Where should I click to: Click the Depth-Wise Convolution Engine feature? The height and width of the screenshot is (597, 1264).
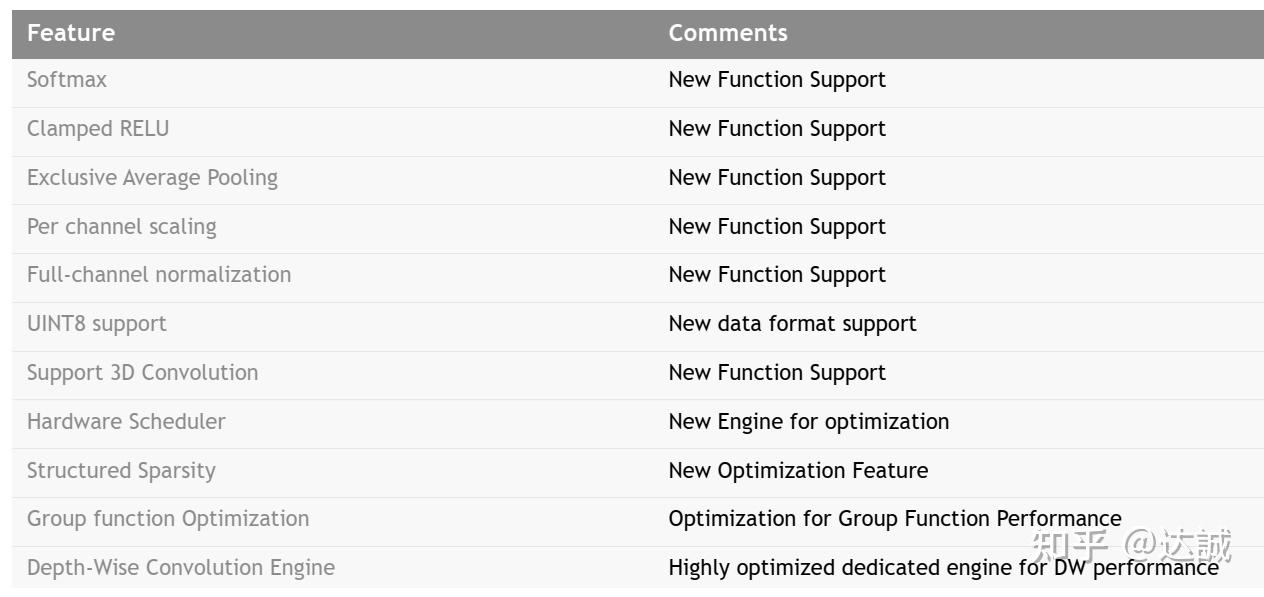point(181,568)
